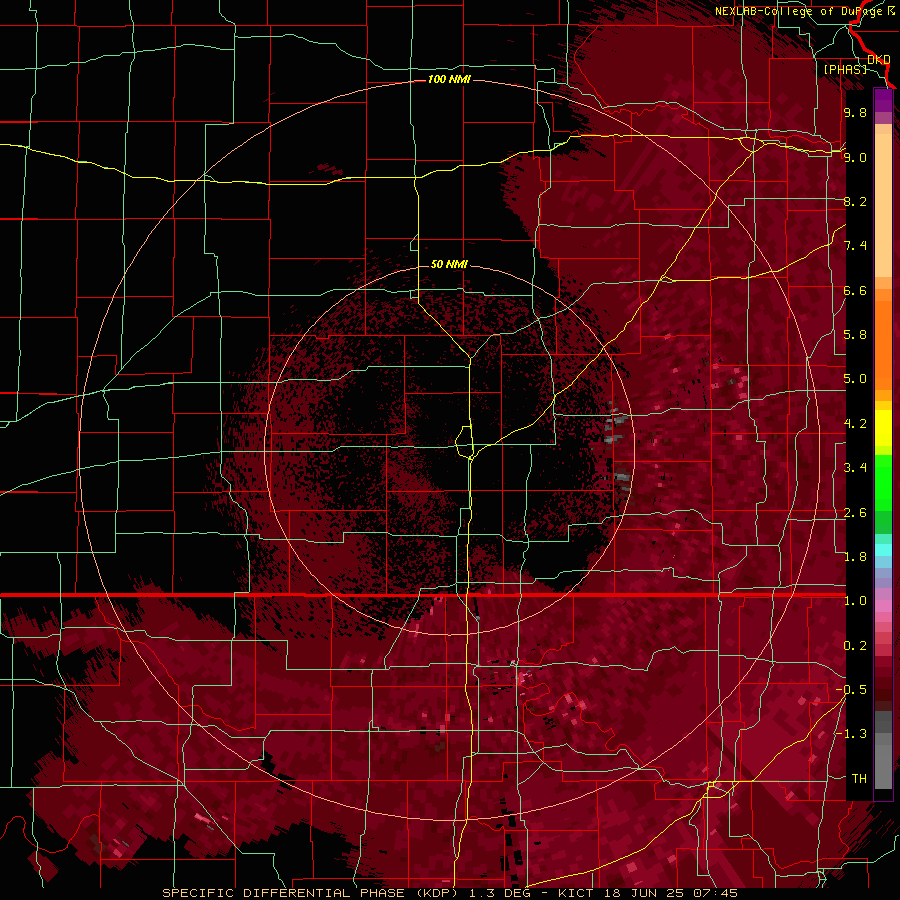Click the 7.4 color scale value
This screenshot has width=900, height=900.
coord(855,246)
